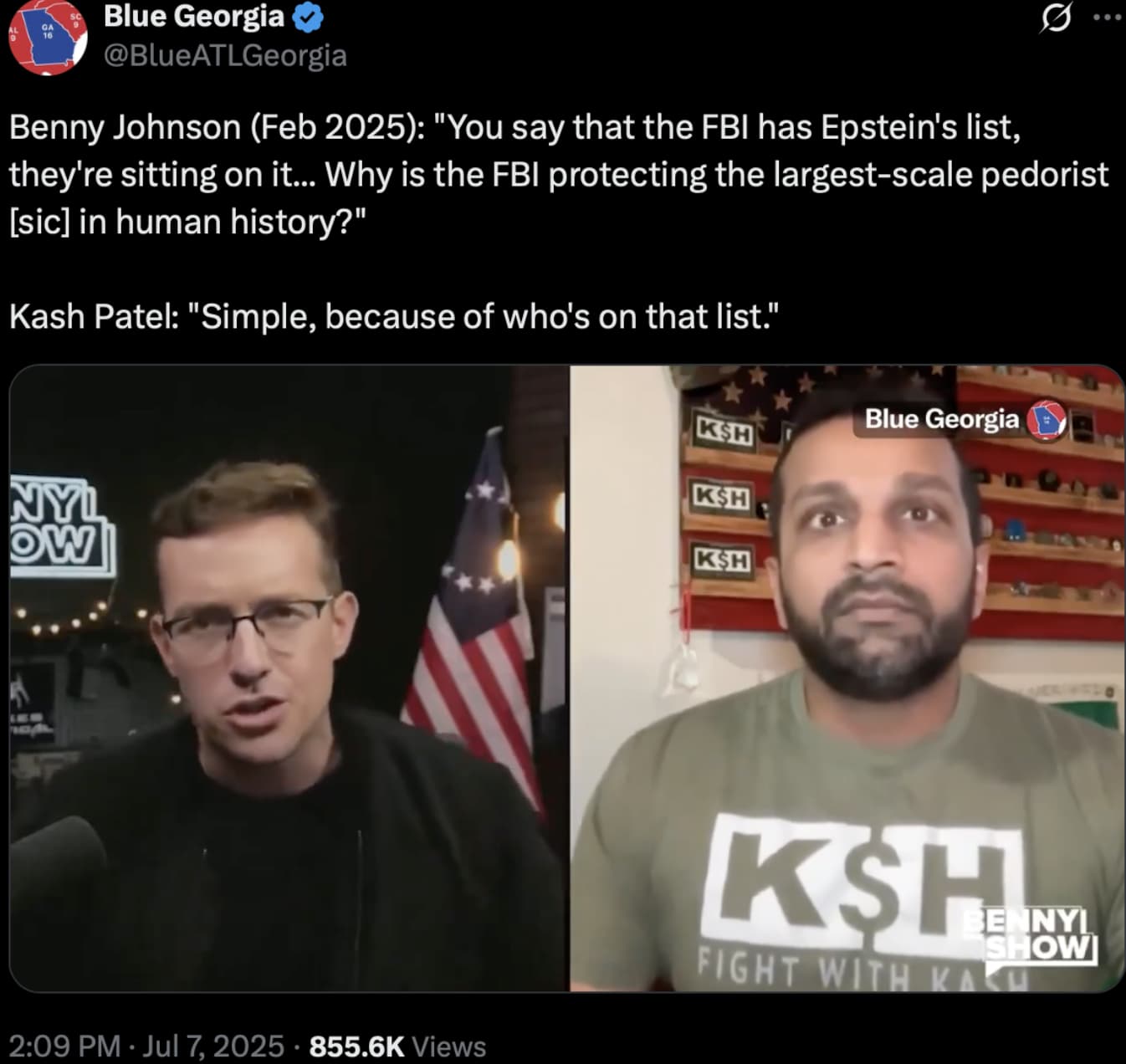
Task: Click the blue verified checkmark badge
Action: [309, 18]
